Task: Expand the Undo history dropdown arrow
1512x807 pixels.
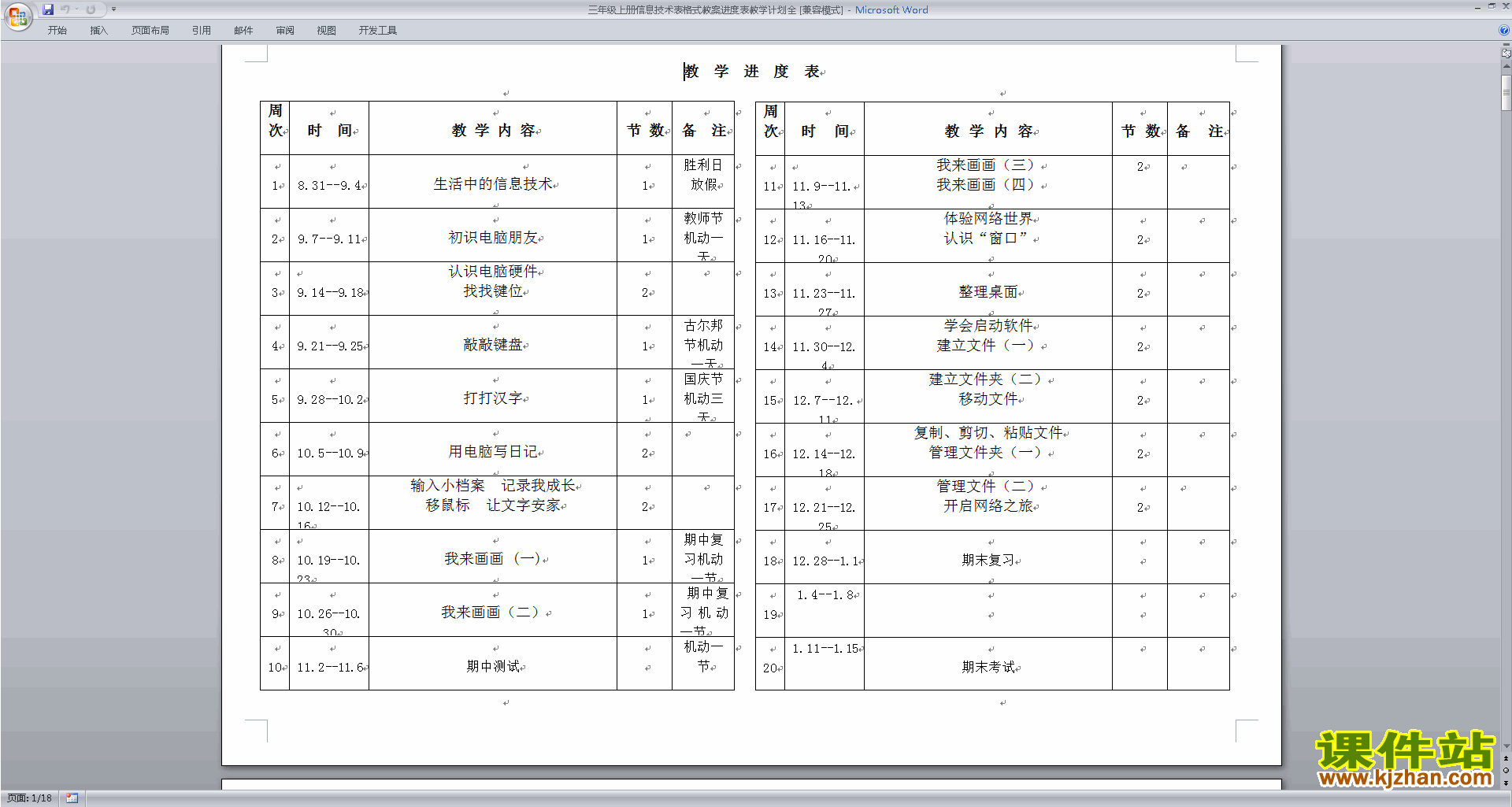Action: point(76,9)
